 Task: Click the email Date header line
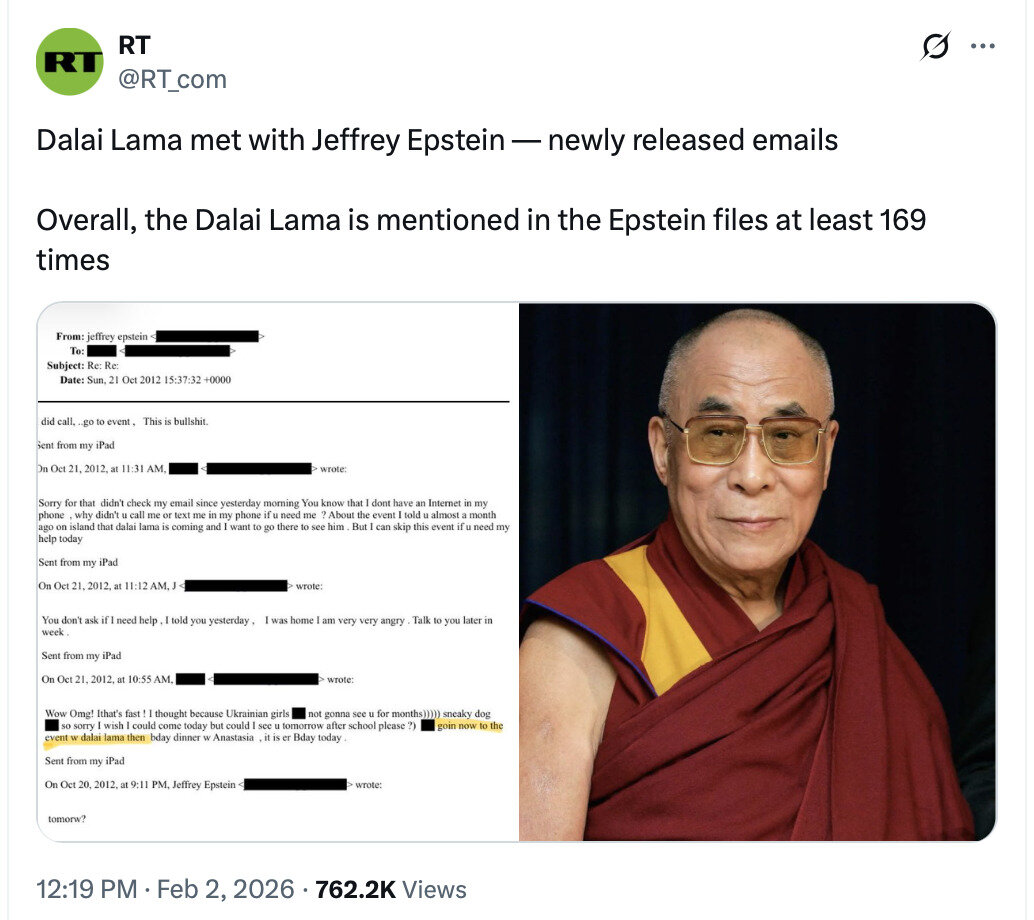point(145,380)
